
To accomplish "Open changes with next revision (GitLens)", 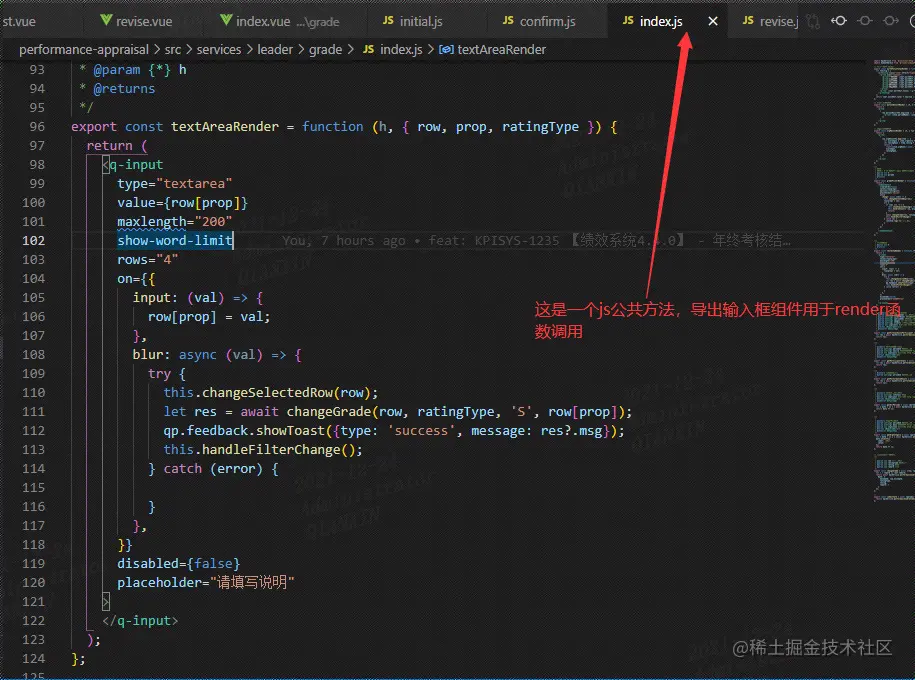I will (x=890, y=21).
